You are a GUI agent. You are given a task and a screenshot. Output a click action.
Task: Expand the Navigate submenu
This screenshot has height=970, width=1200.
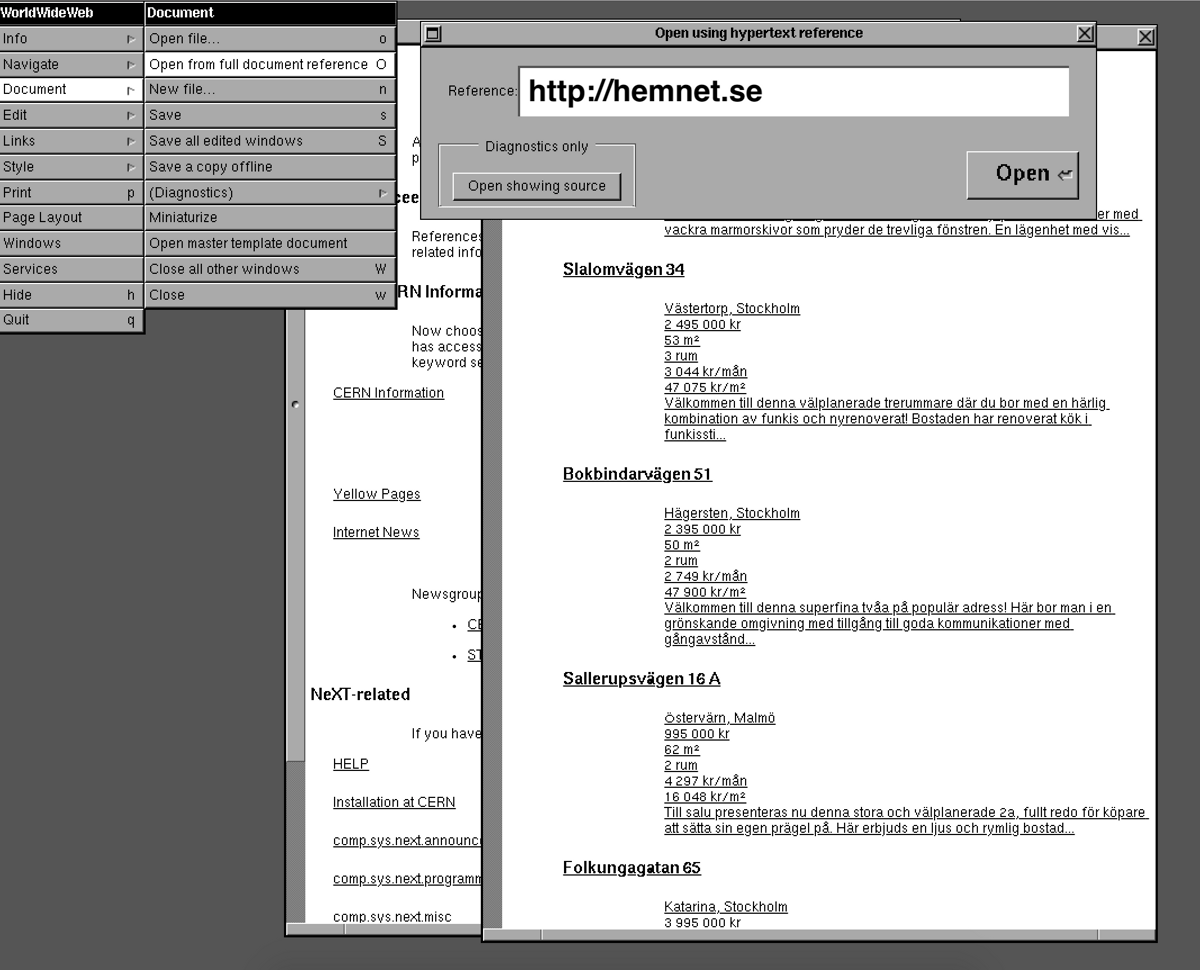coord(72,65)
